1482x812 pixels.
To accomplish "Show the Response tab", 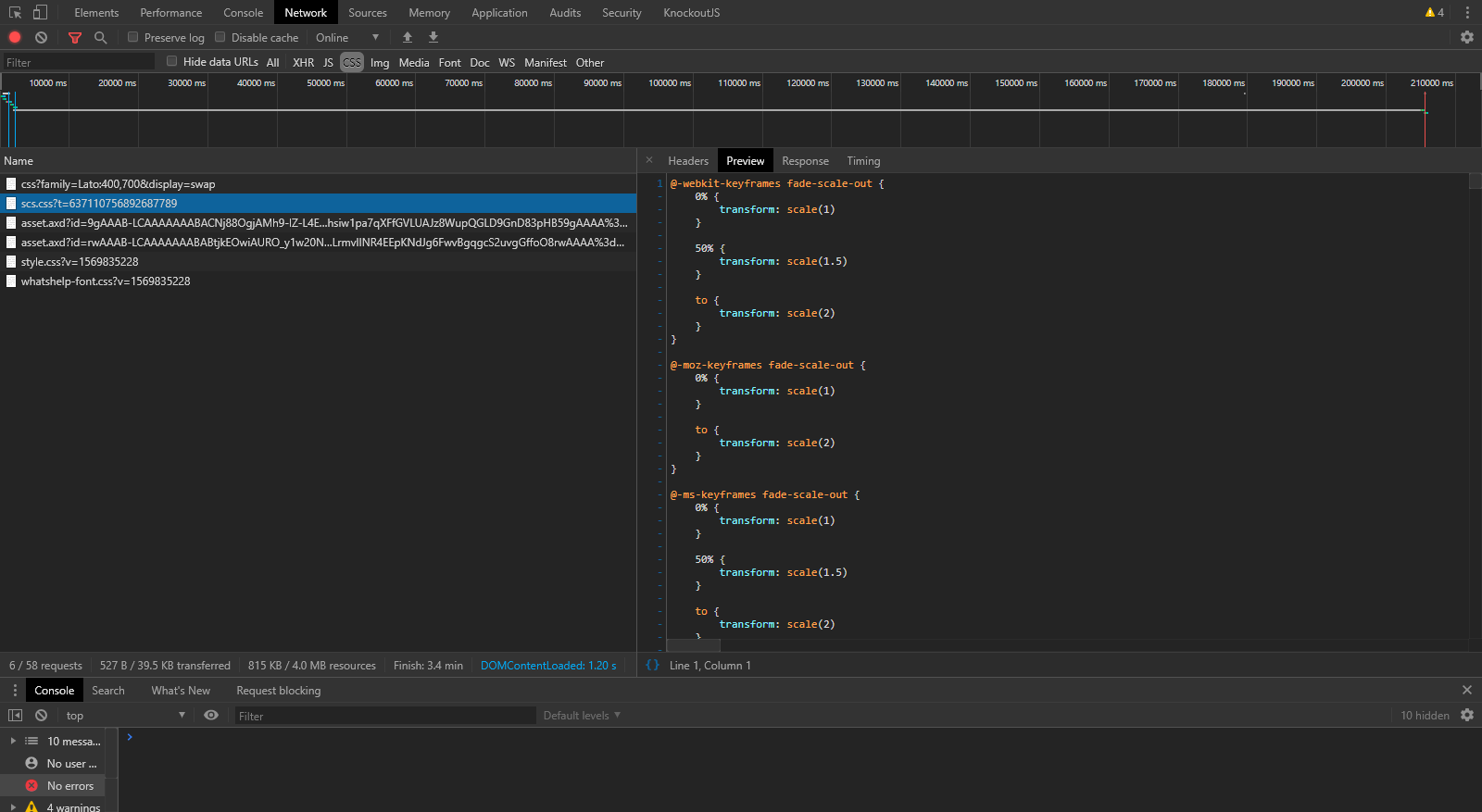I will [x=805, y=160].
